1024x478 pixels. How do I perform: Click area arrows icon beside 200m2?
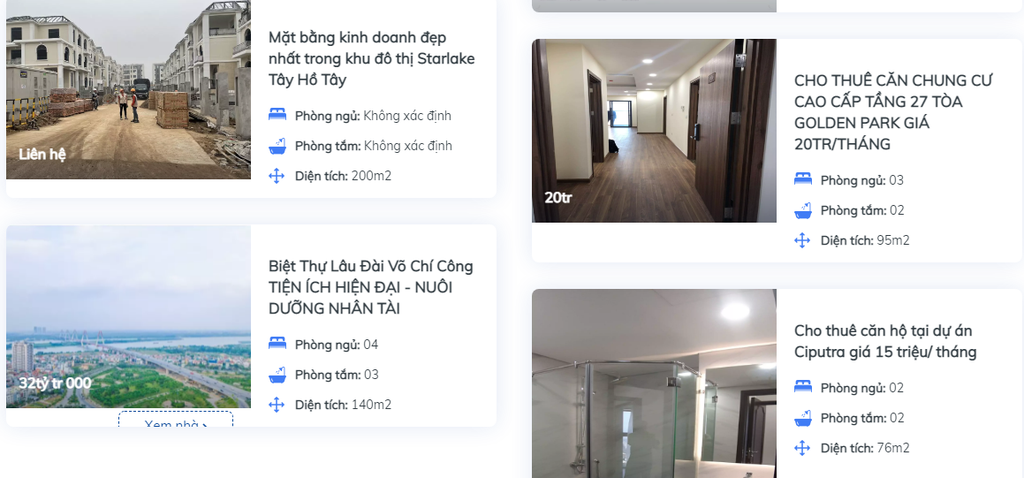pos(277,176)
